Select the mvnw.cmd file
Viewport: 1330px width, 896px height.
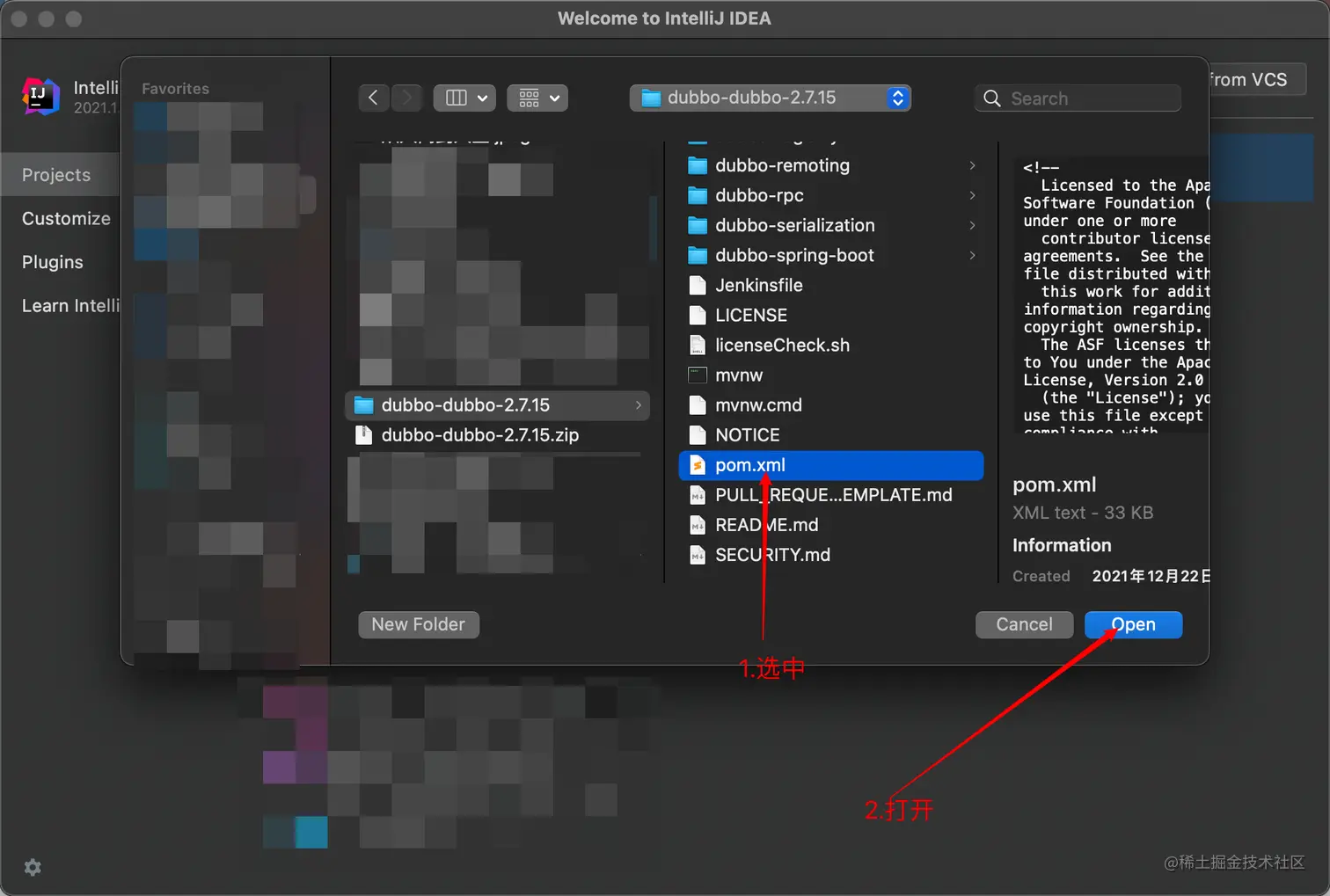coord(831,404)
